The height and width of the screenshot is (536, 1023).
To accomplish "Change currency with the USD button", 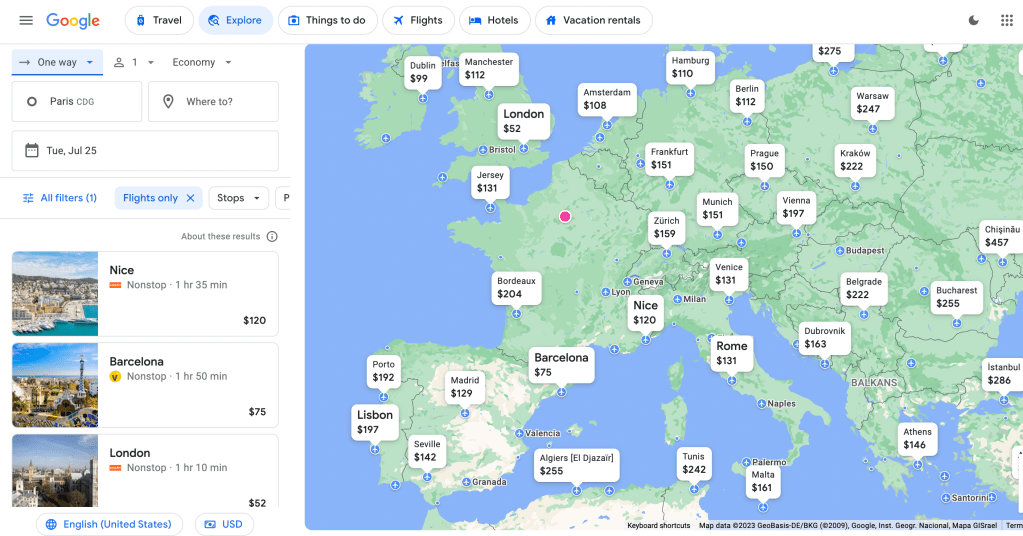I will click(x=224, y=524).
